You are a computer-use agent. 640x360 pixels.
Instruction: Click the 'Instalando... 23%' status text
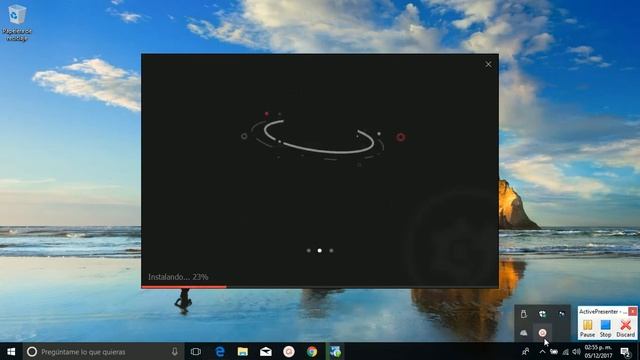[x=178, y=277]
